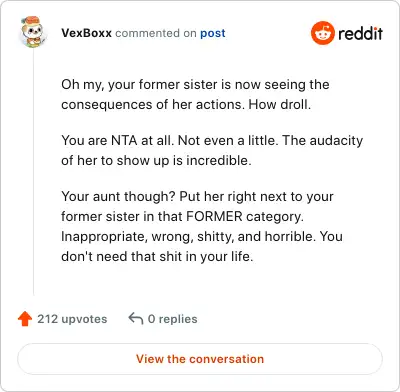Click the first paragraph about former sister
The width and height of the screenshot is (400, 392).
click(x=195, y=94)
